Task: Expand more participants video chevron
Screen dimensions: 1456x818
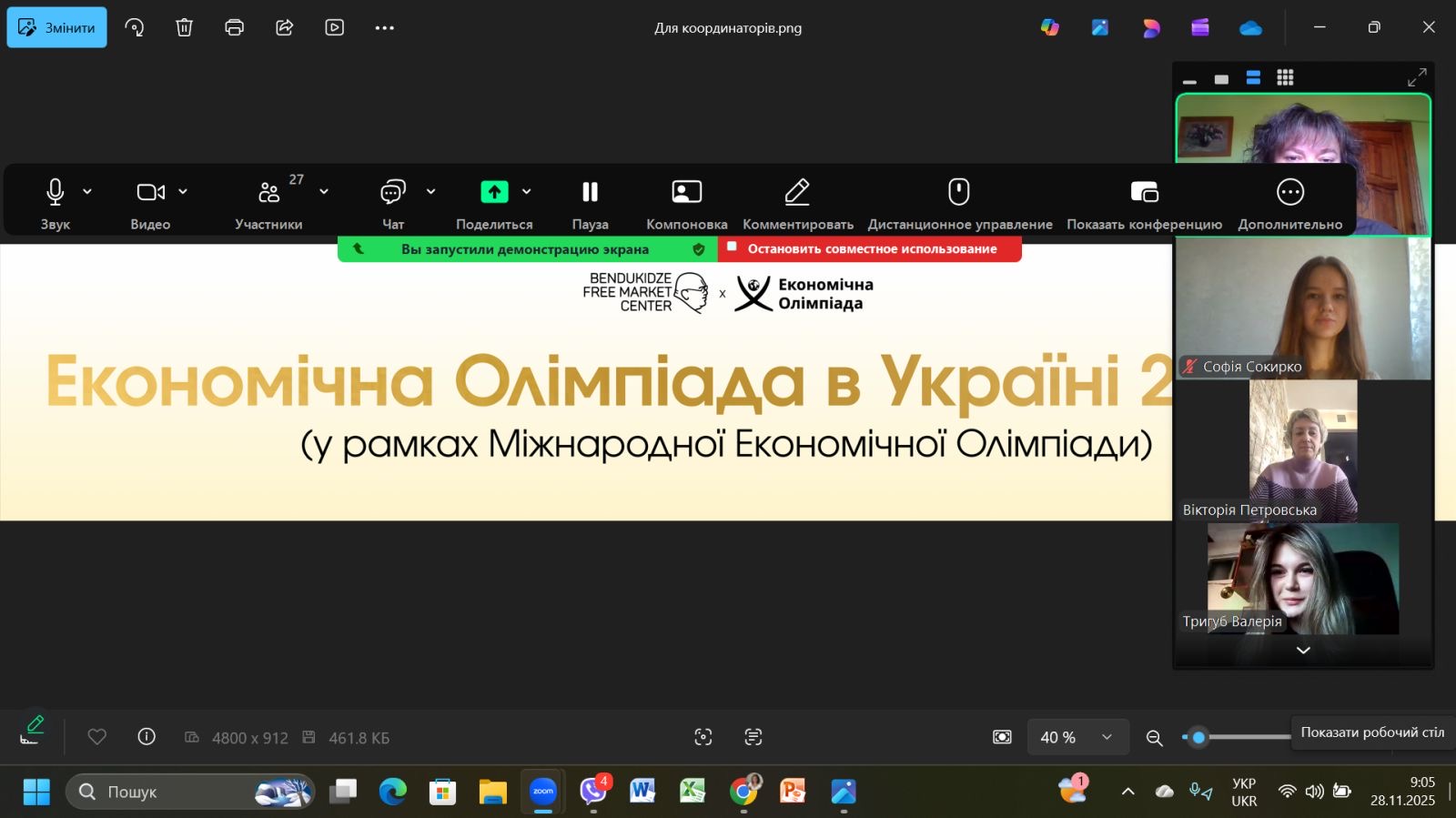Action: [1303, 651]
